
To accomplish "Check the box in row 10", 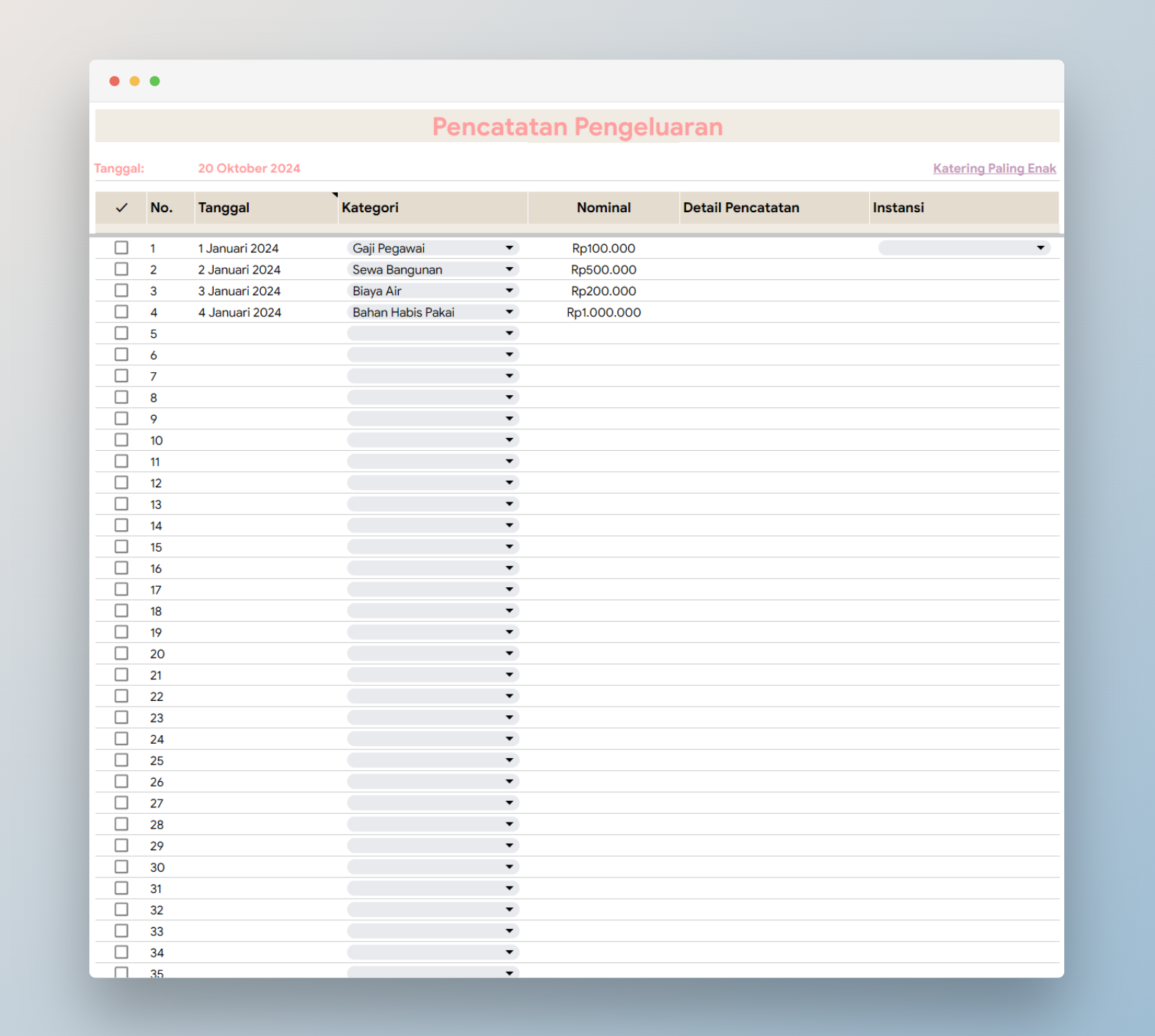I will click(122, 440).
